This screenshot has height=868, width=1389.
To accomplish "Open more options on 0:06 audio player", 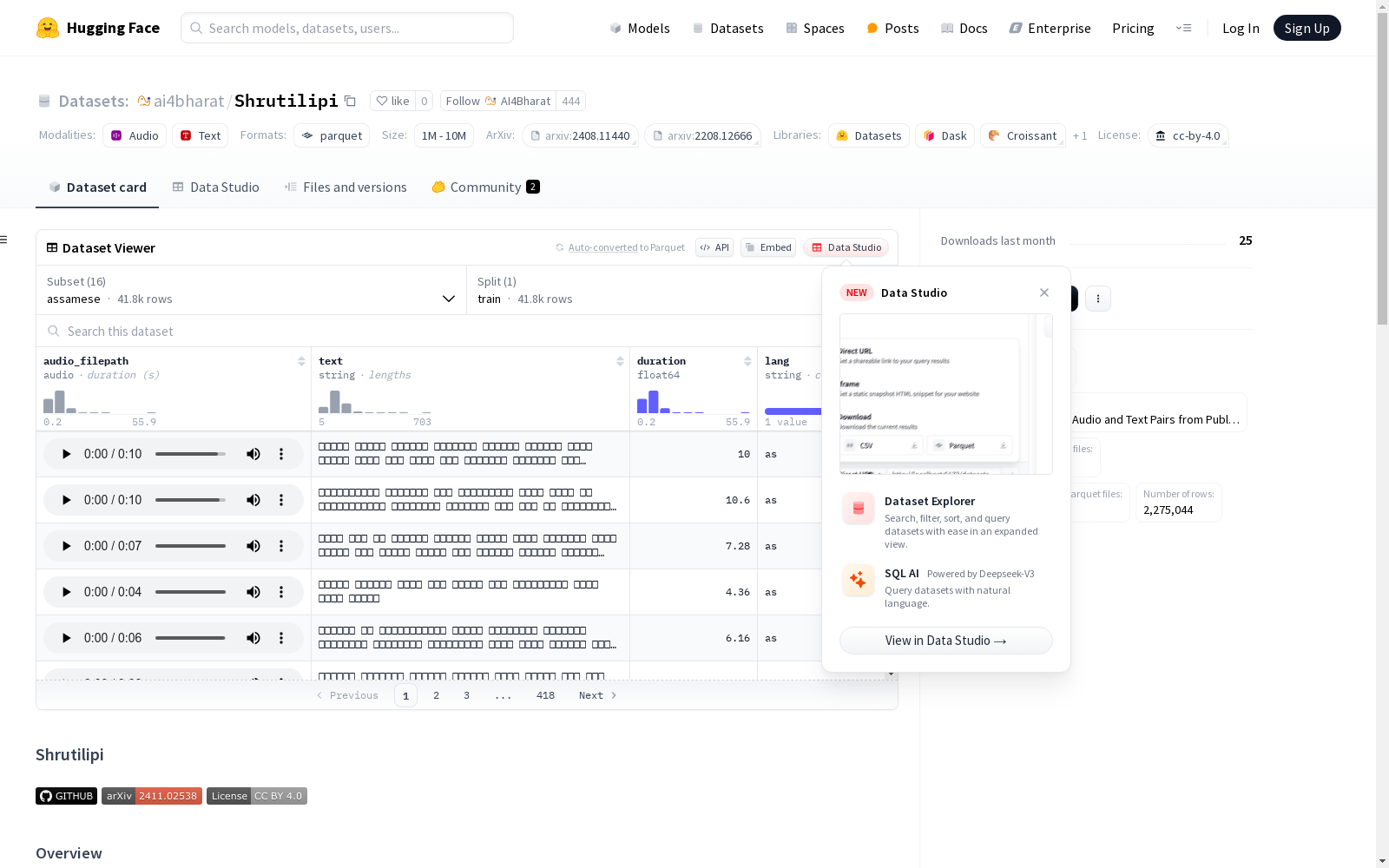I will pos(281,638).
